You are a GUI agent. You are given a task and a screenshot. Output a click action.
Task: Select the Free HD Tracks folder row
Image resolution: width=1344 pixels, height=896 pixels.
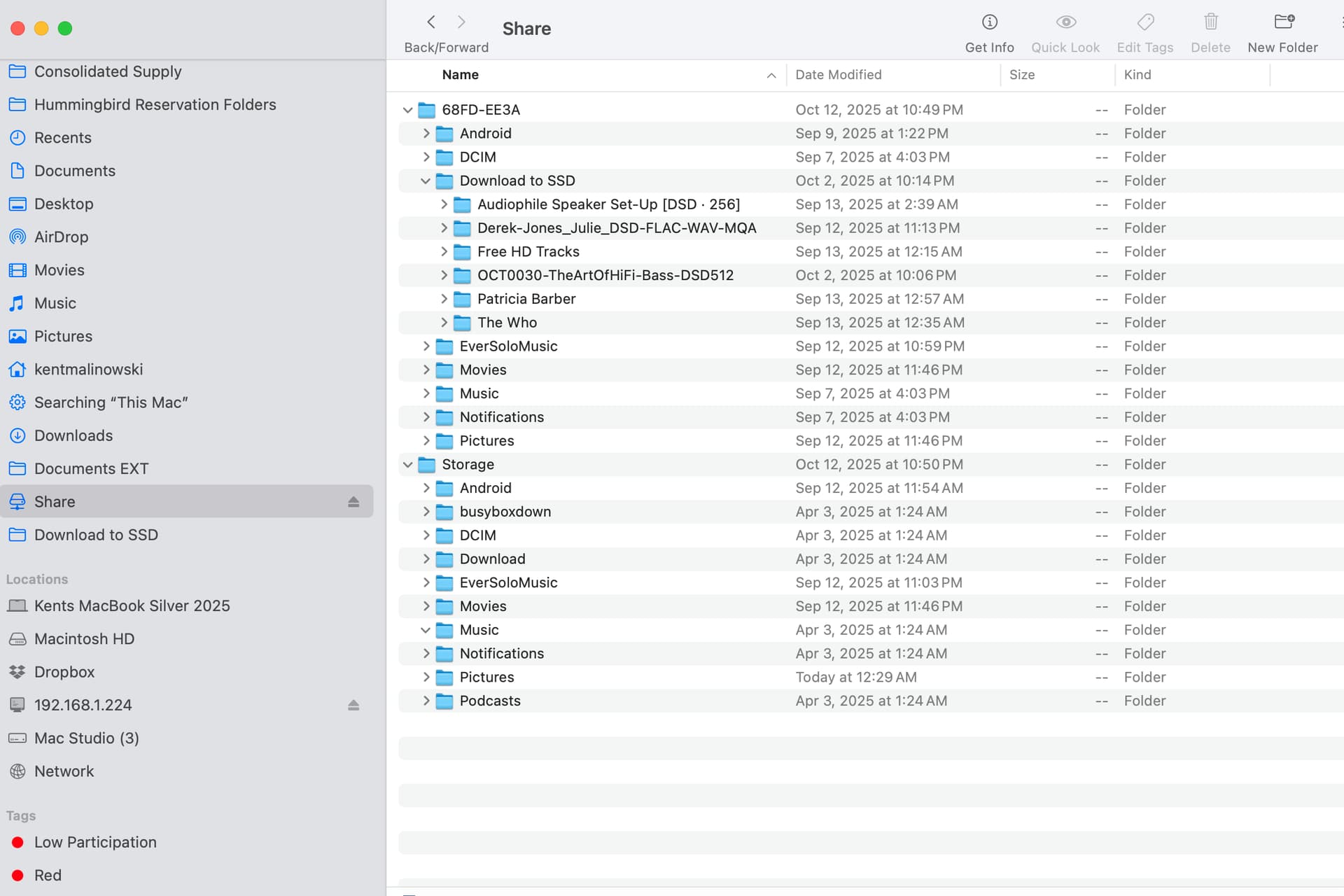[528, 252]
